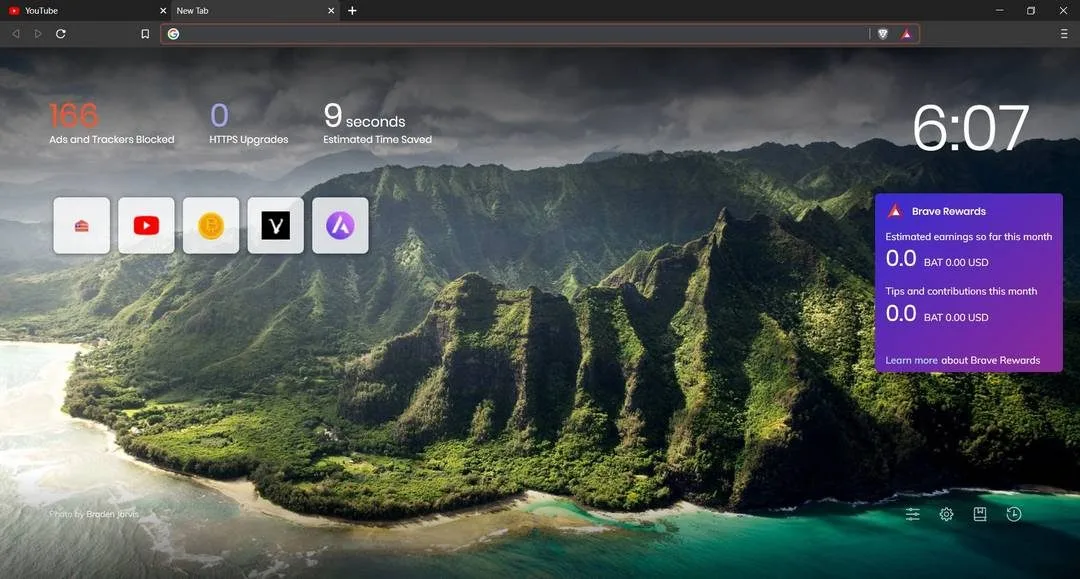Open the hamburger main menu
Image resolution: width=1080 pixels, height=579 pixels.
pyautogui.click(x=1064, y=34)
